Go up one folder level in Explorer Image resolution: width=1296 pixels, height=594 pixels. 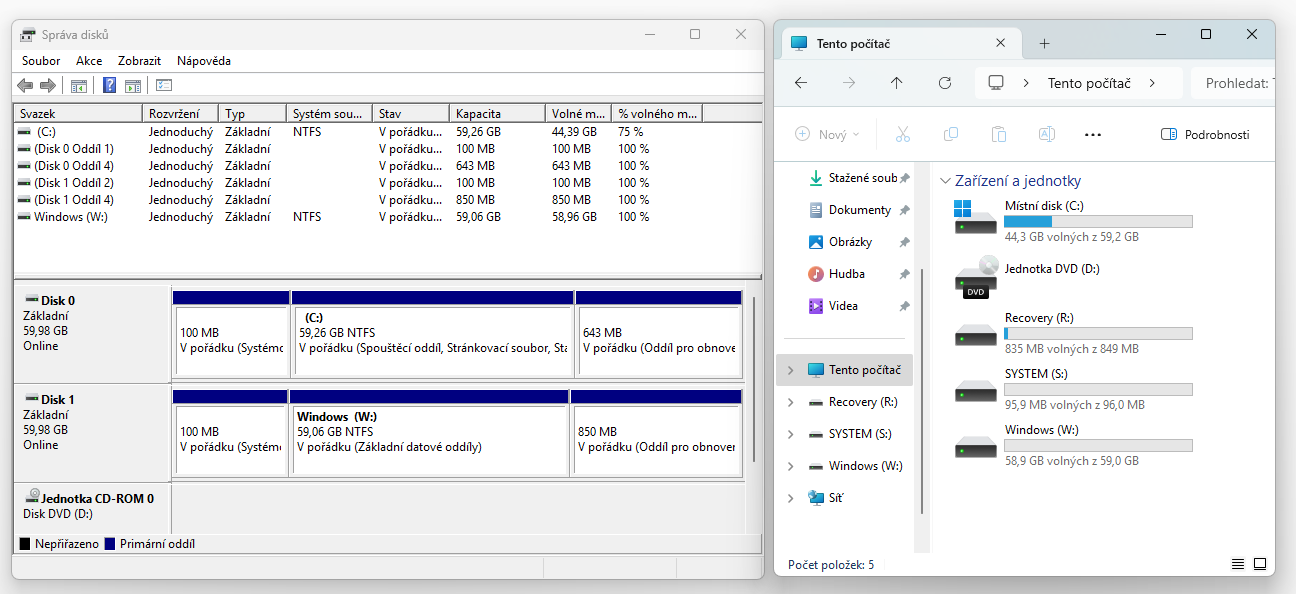click(896, 83)
